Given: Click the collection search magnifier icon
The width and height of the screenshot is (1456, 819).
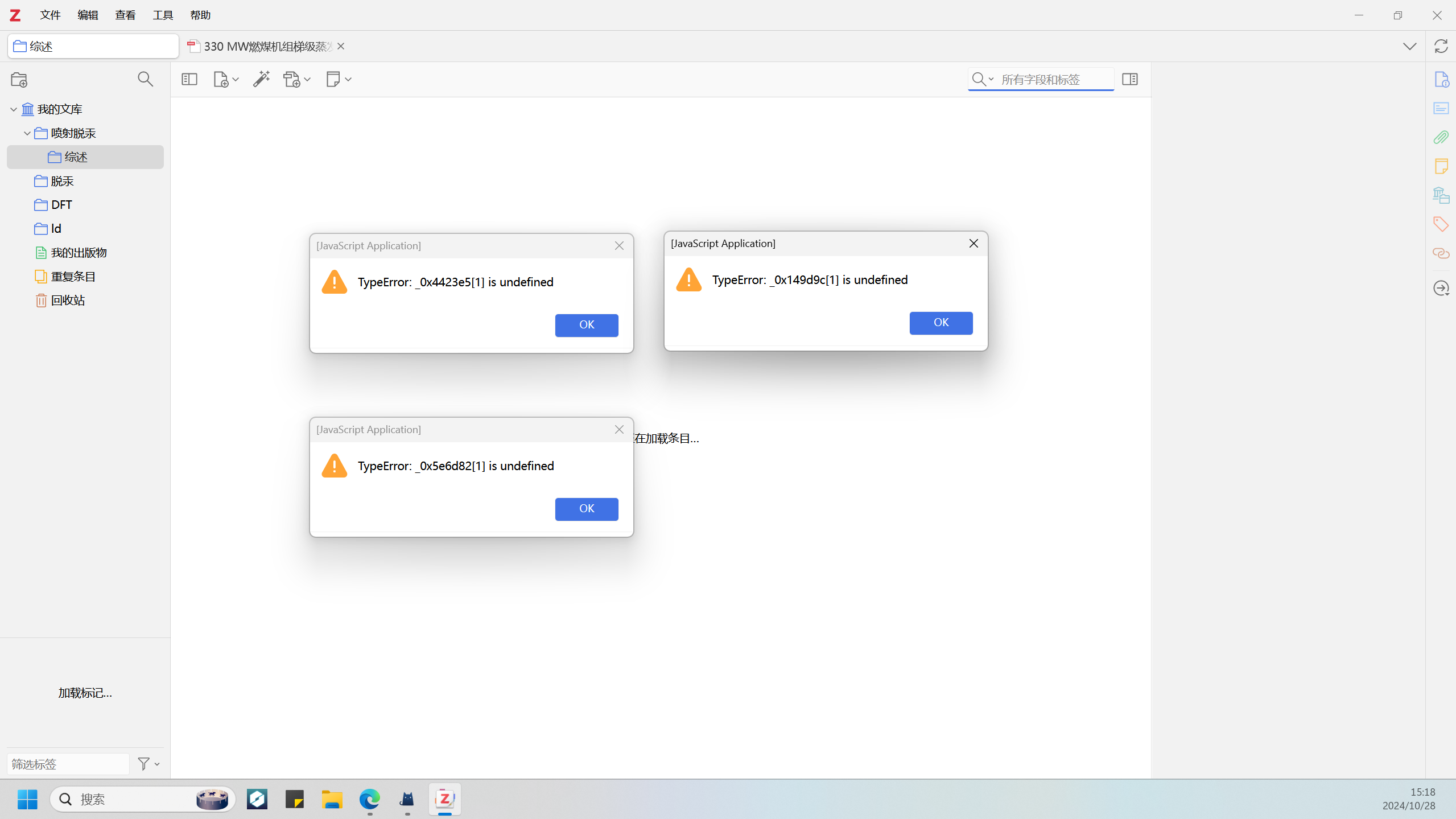Looking at the screenshot, I should [x=145, y=79].
